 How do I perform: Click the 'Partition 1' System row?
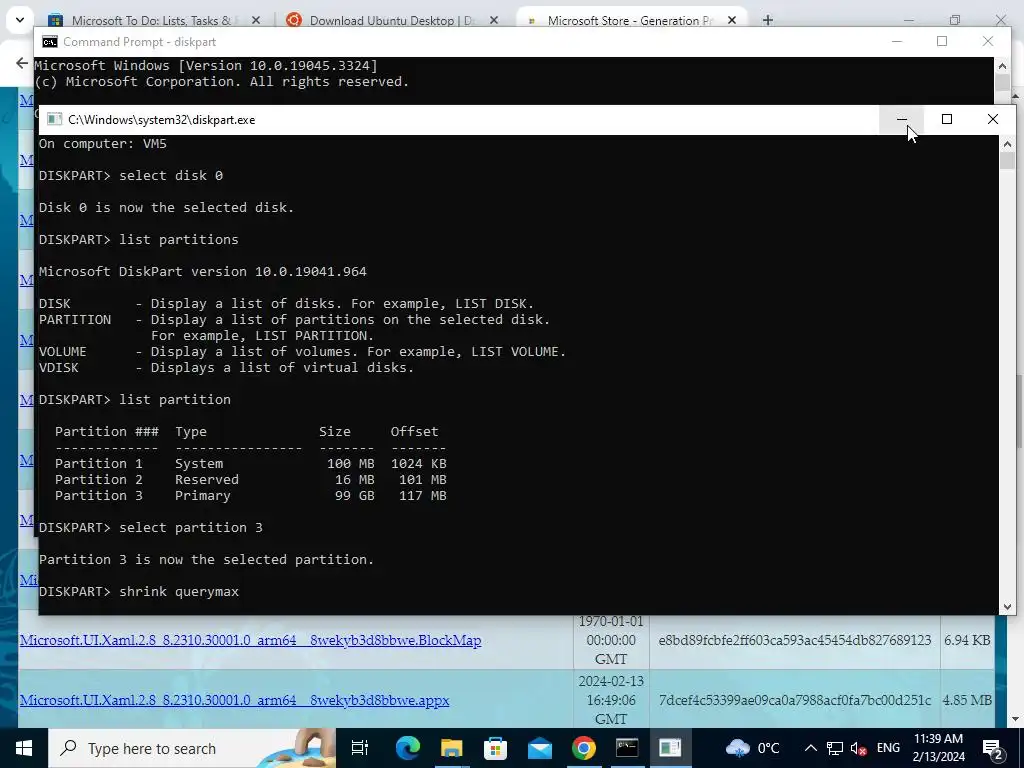tap(251, 464)
